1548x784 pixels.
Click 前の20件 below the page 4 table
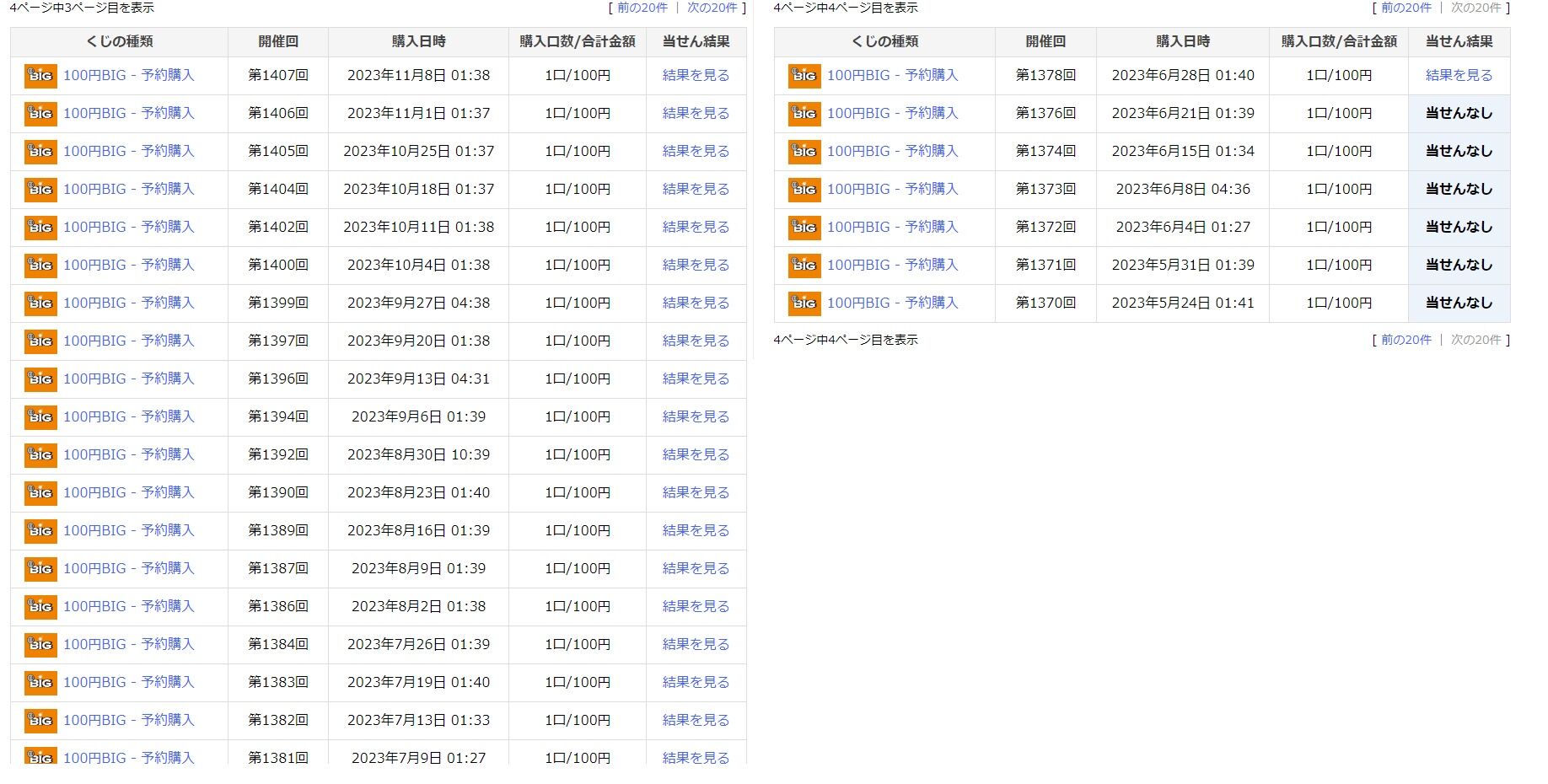(1406, 340)
